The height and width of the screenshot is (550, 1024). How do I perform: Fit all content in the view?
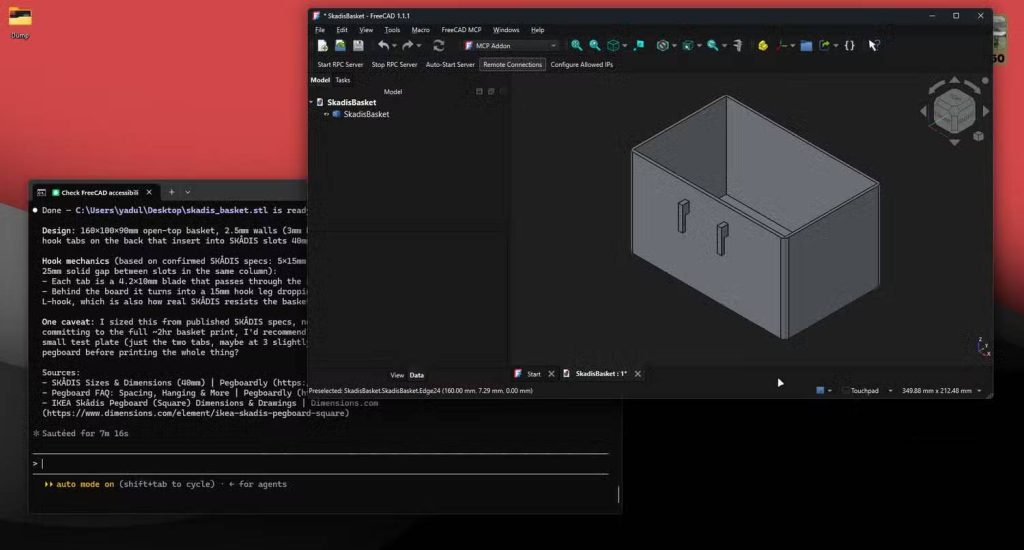(577, 46)
